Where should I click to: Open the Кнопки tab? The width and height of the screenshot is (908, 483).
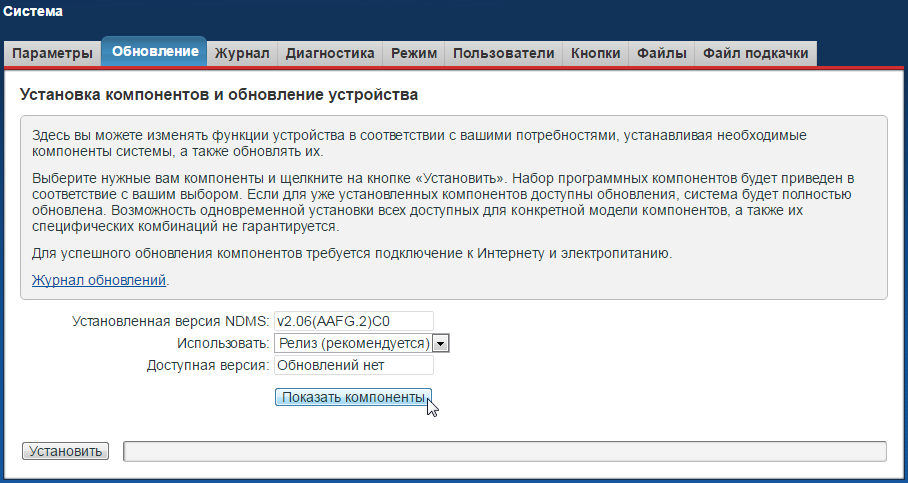point(596,53)
